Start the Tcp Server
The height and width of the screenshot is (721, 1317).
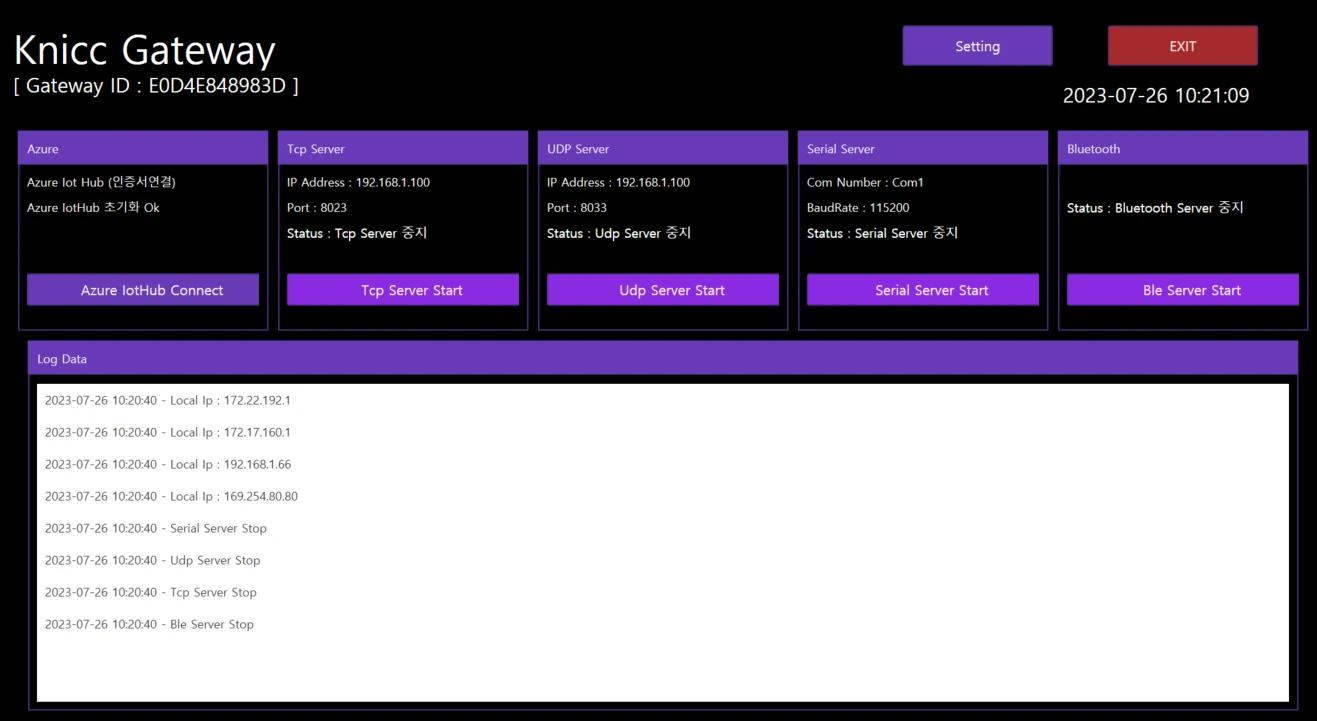click(x=403, y=290)
